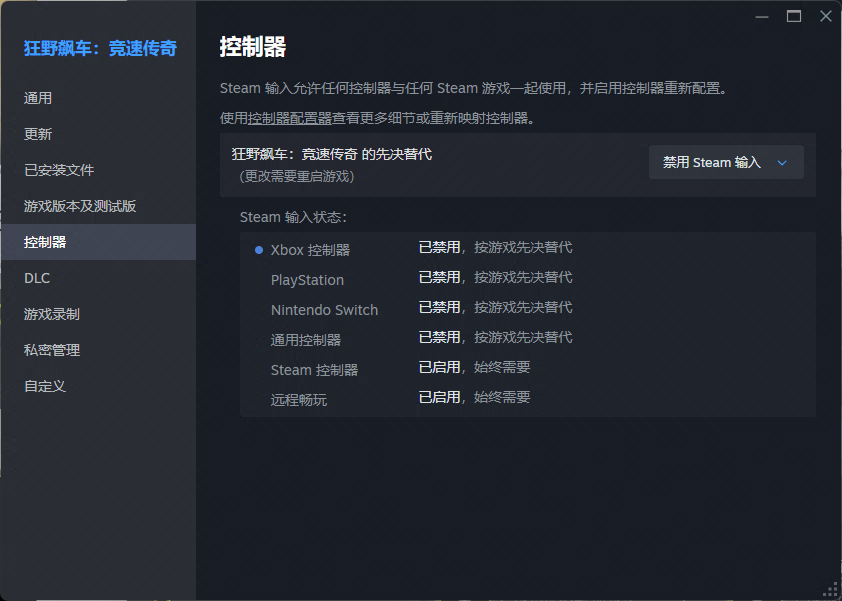Click the 控制器 page heading
This screenshot has height=601, width=842.
(x=252, y=47)
